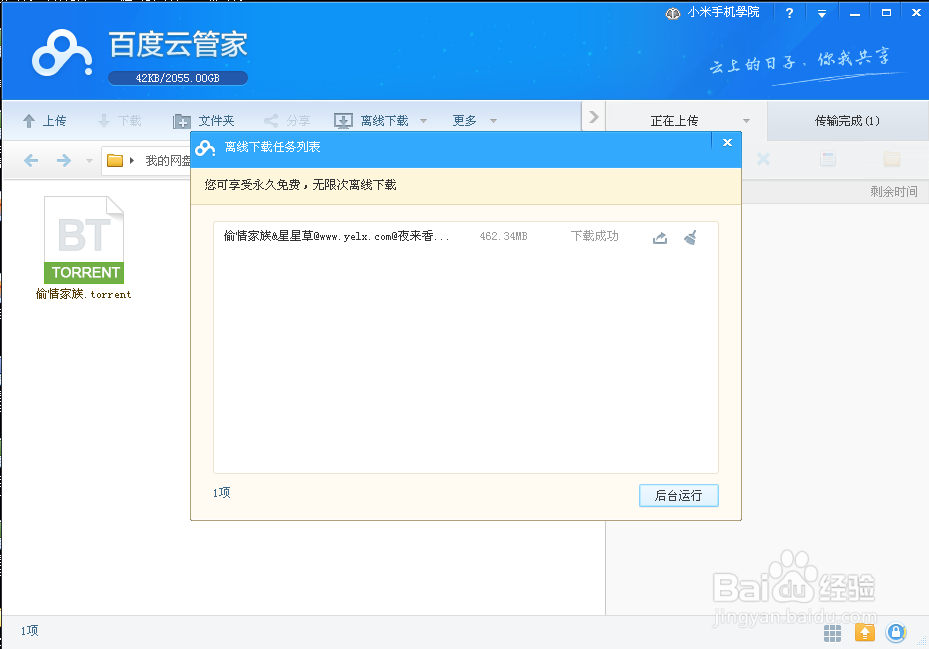Screen dimensions: 929x649
Task: Click the cloud icon in dialog title
Action: [x=205, y=148]
